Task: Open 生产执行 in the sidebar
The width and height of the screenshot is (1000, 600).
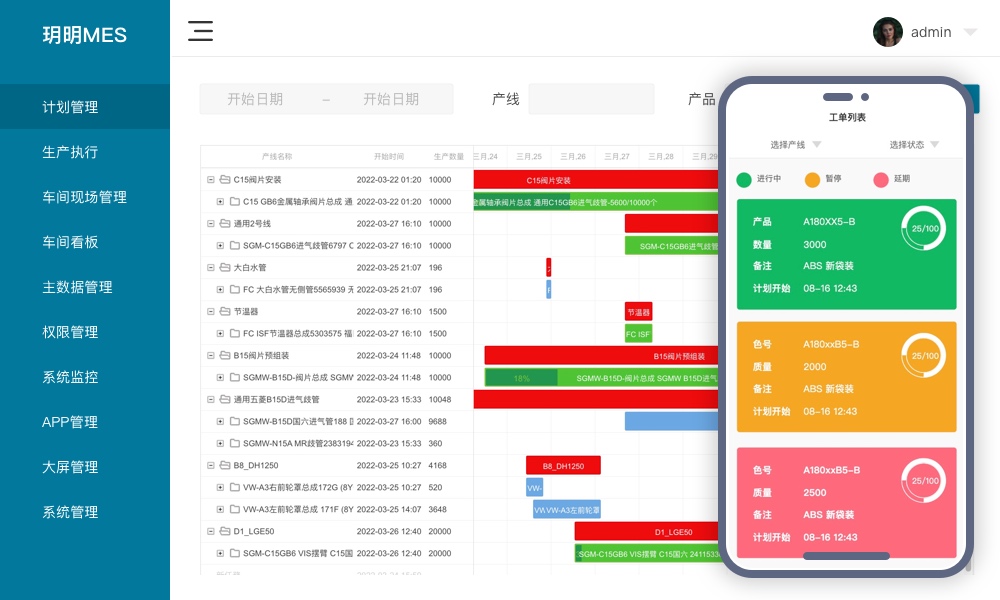Action: click(70, 152)
